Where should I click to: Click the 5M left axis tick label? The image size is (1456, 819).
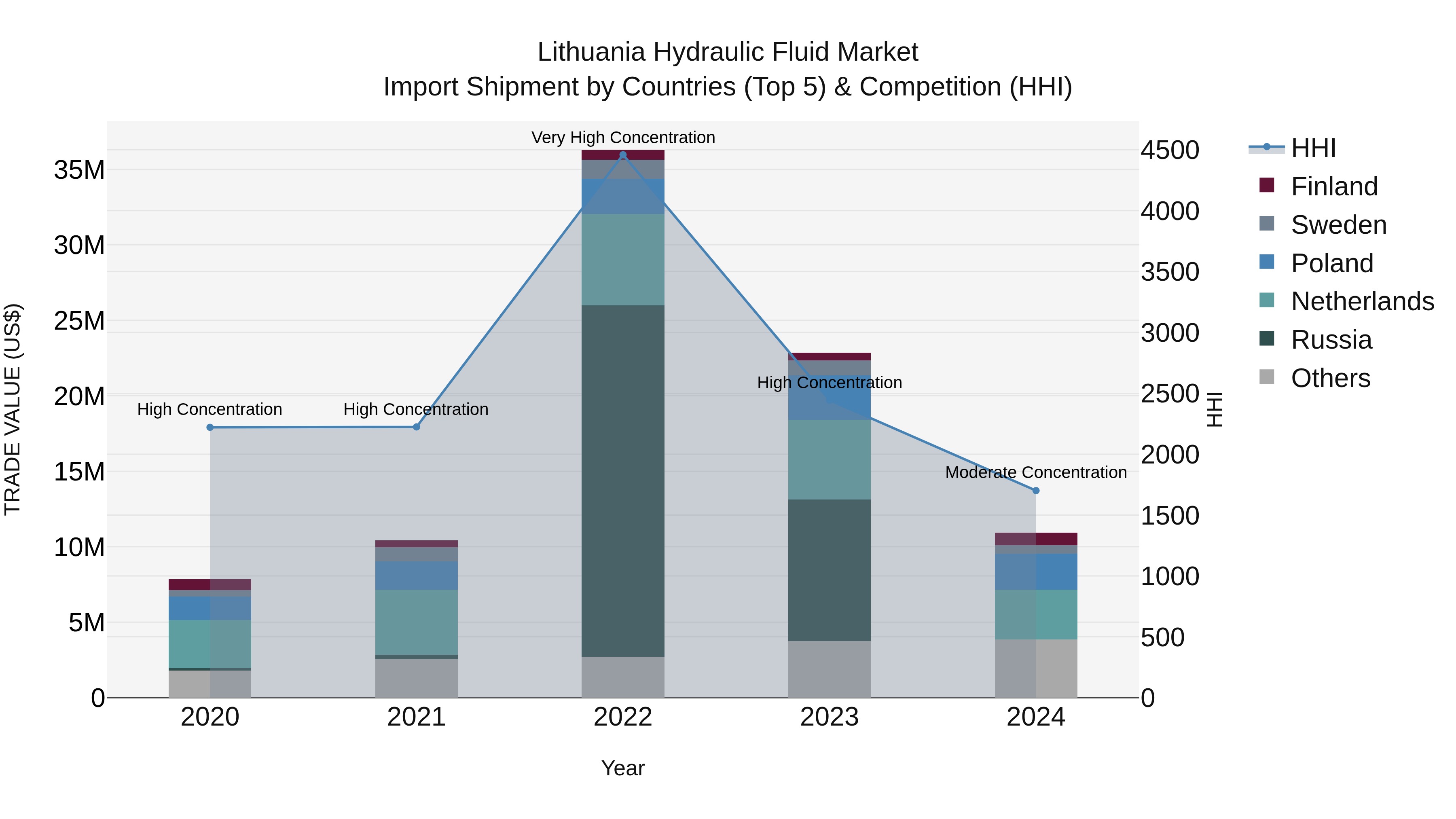87,622
